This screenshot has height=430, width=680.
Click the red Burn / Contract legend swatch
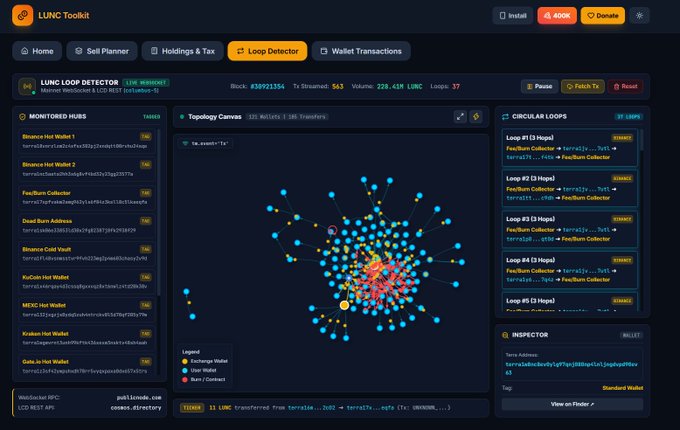185,379
